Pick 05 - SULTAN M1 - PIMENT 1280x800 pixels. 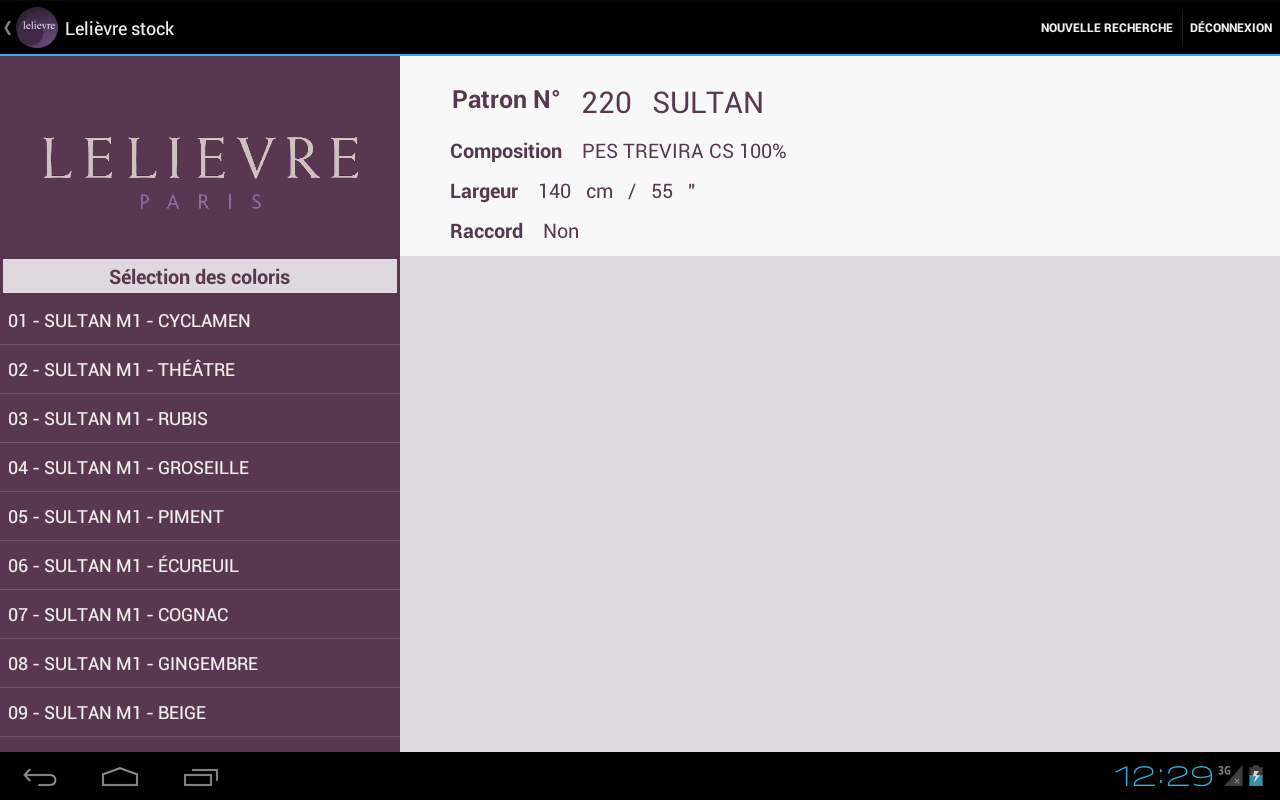pyautogui.click(x=200, y=517)
